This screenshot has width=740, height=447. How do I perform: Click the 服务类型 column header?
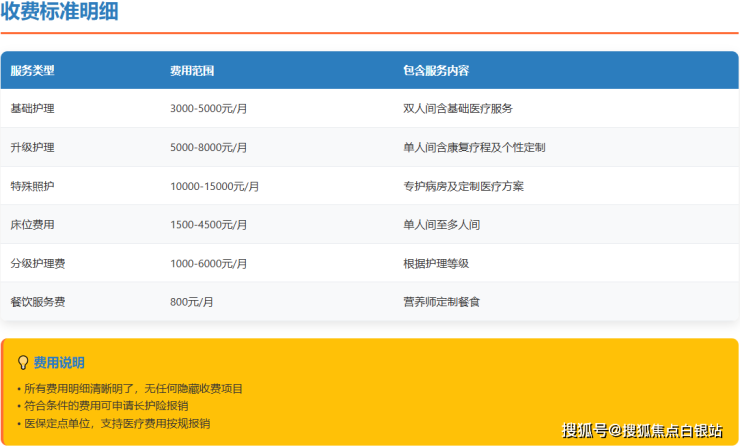(32, 71)
